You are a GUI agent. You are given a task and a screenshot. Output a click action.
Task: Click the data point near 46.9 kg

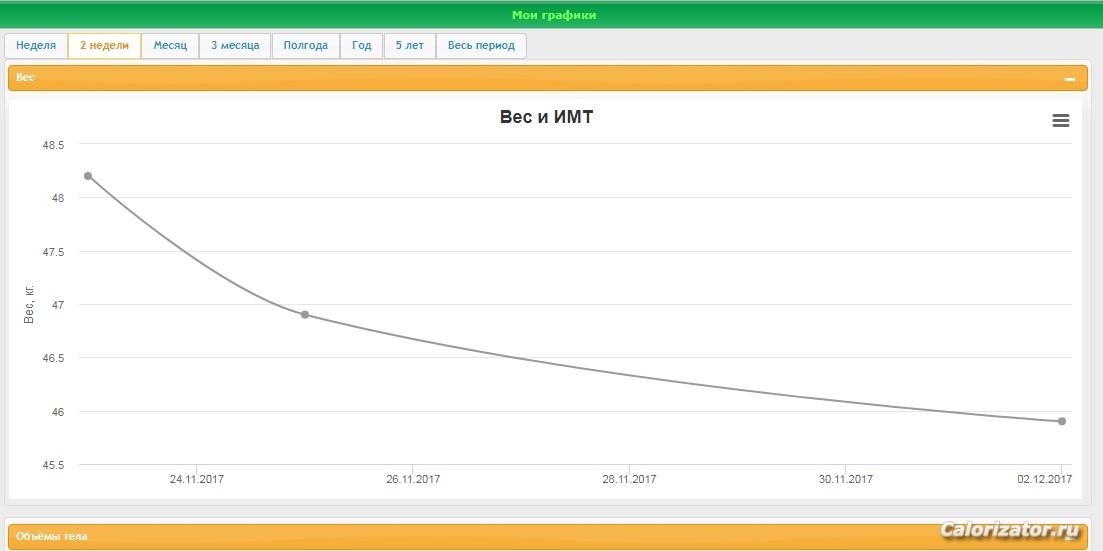click(x=305, y=315)
